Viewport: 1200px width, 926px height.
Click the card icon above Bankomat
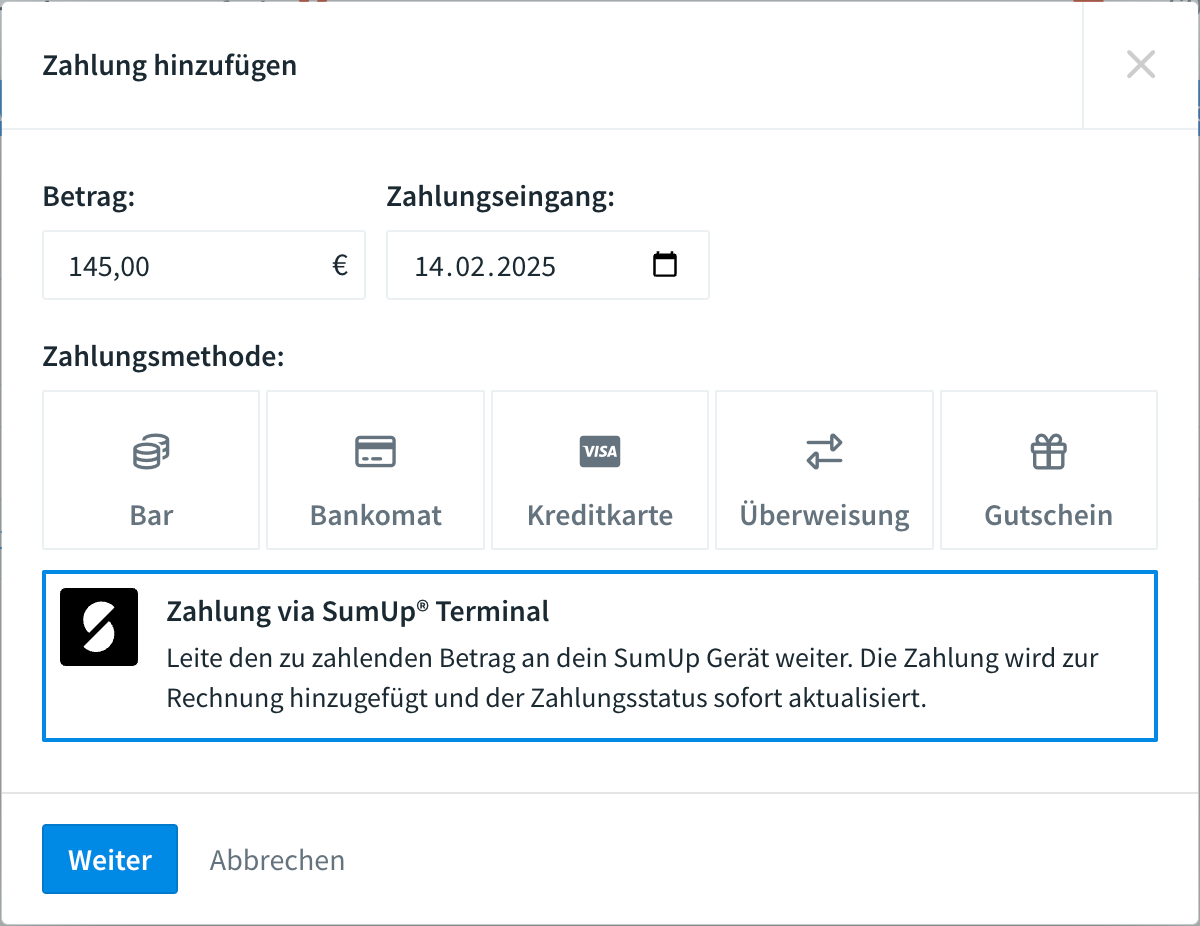(x=375, y=452)
